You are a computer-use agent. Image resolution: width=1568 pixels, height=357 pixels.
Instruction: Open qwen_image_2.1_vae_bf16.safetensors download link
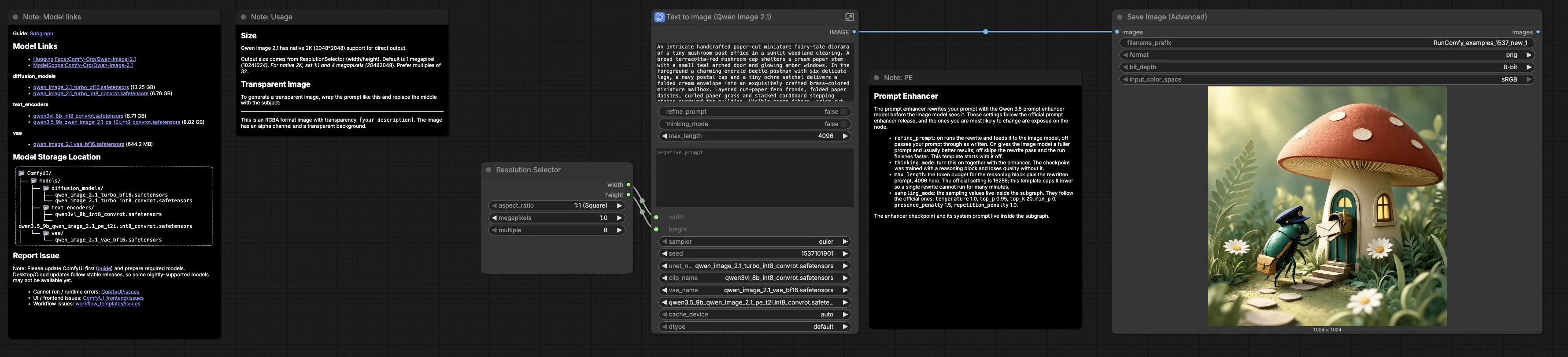pos(78,145)
